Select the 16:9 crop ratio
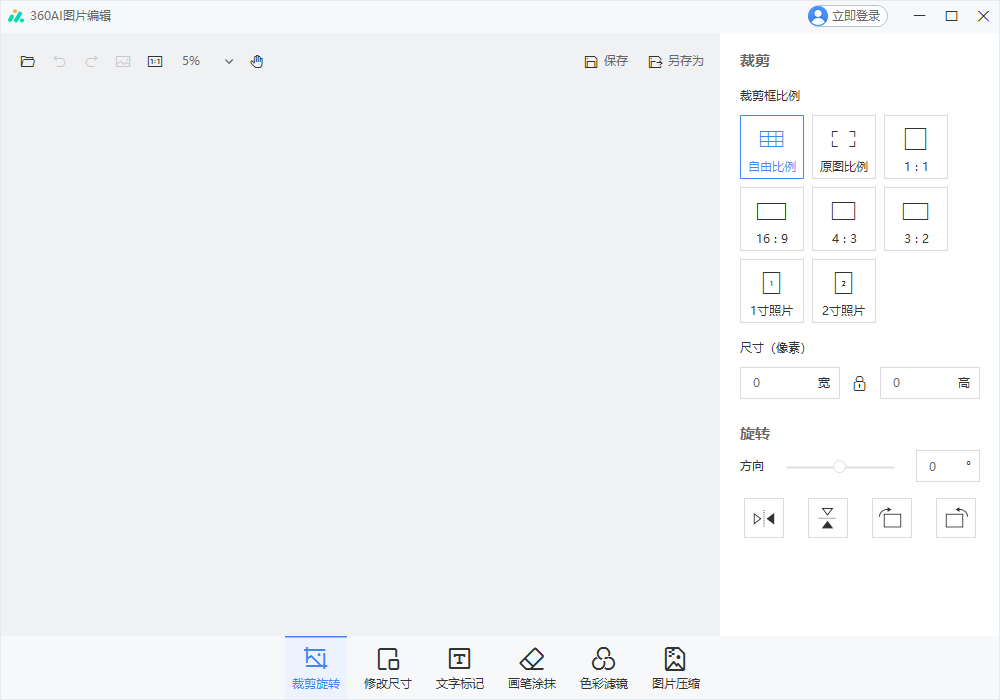1000x700 pixels. tap(771, 218)
